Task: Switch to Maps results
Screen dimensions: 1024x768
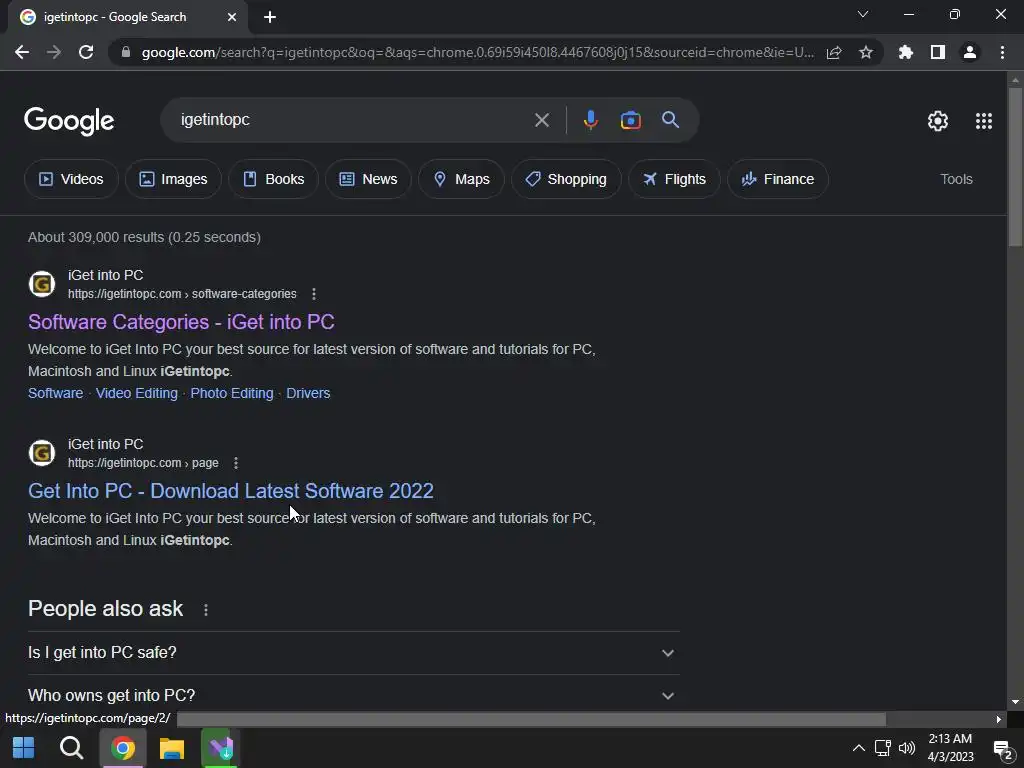Action: (x=461, y=179)
